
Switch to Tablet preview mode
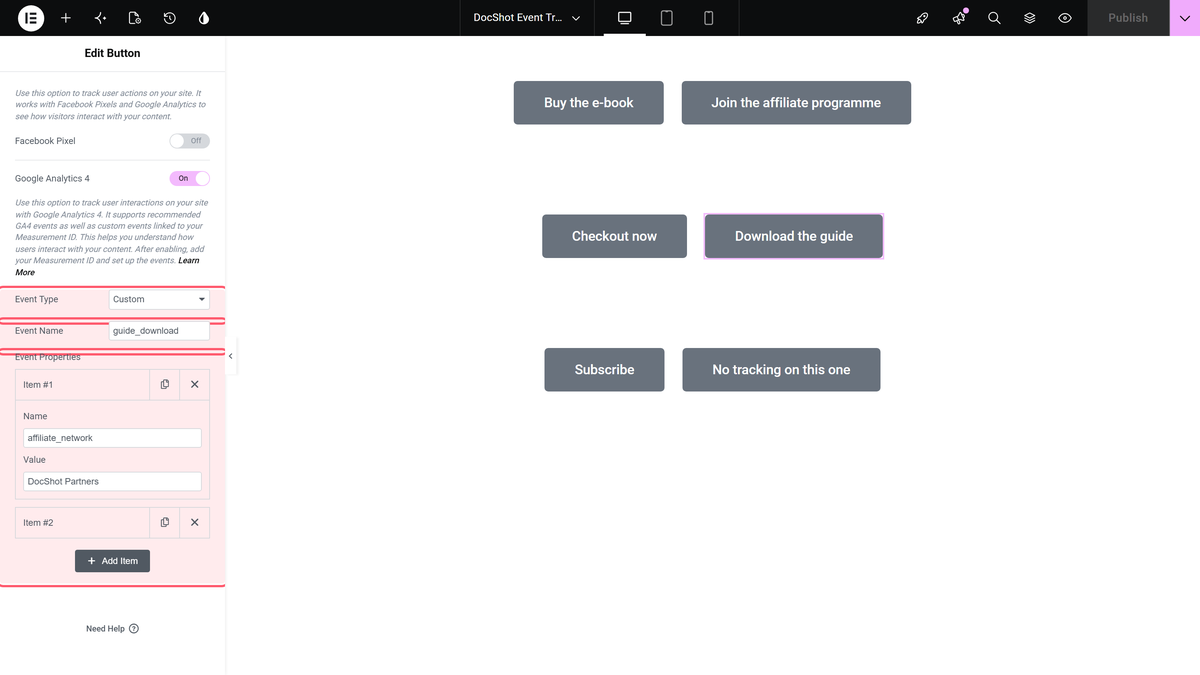click(x=667, y=18)
